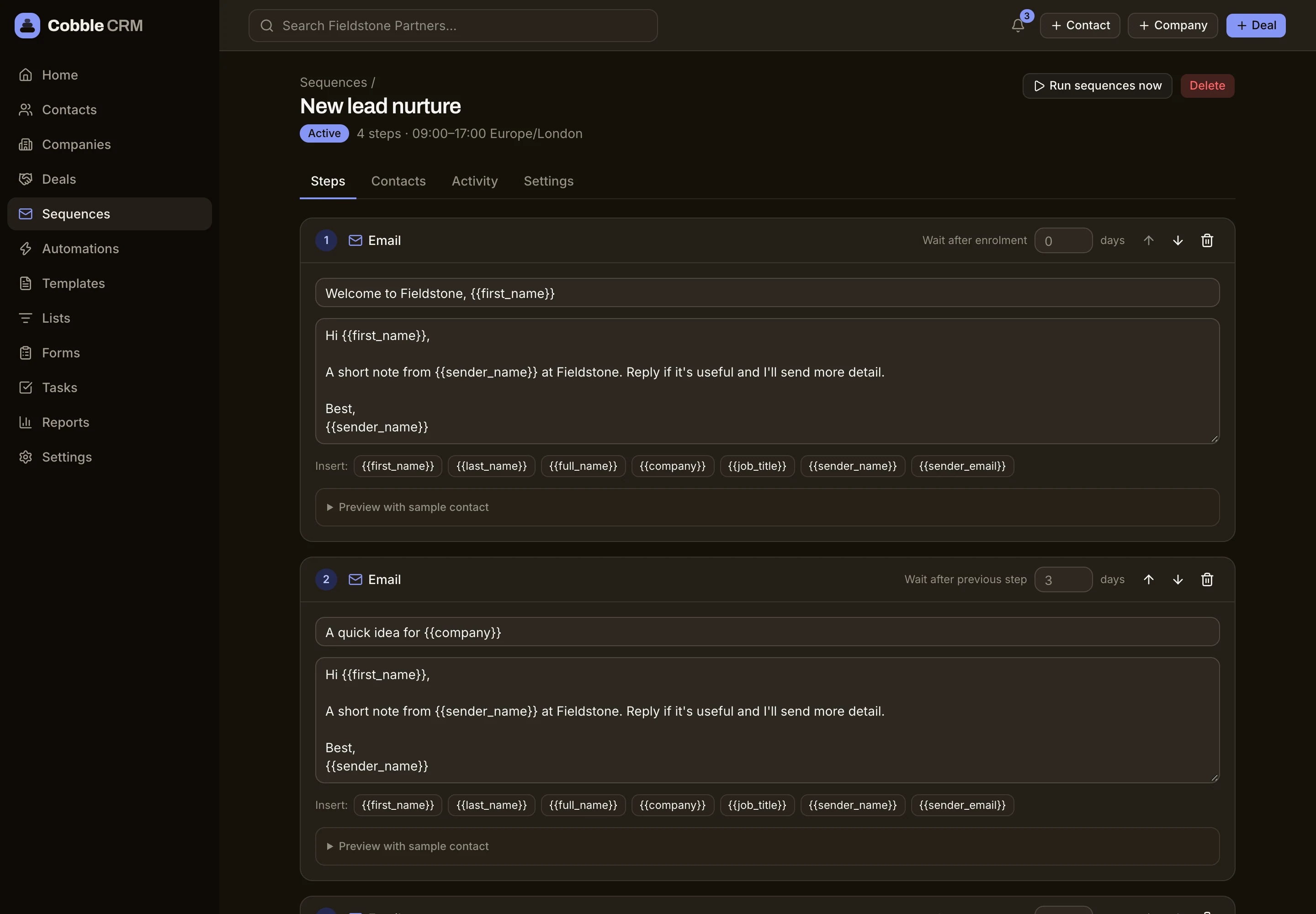Open Lists in sidebar
1316x914 pixels.
109,319
